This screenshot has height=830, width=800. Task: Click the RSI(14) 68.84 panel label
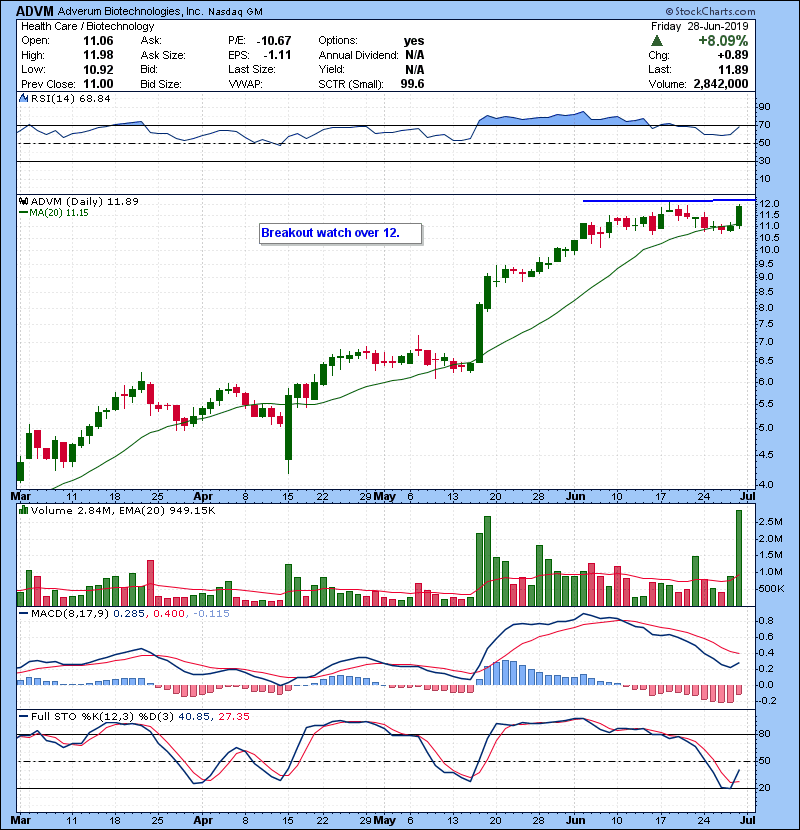[x=70, y=98]
